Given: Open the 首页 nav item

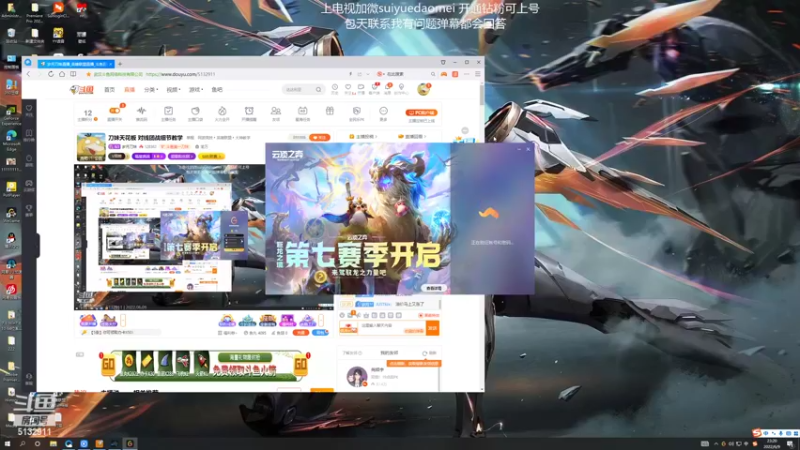Looking at the screenshot, I should click(x=109, y=90).
